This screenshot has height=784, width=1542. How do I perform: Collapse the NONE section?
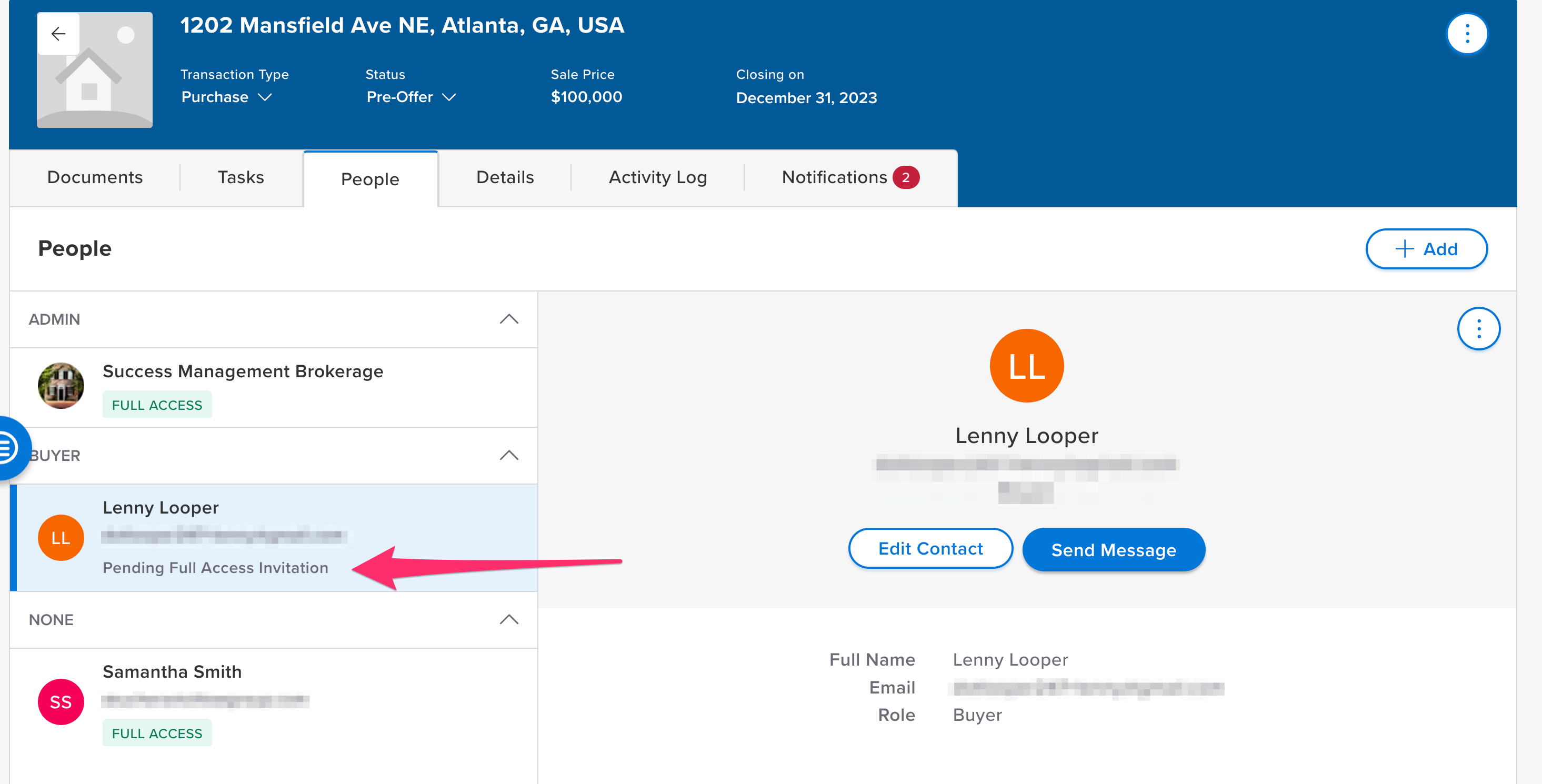click(x=508, y=619)
